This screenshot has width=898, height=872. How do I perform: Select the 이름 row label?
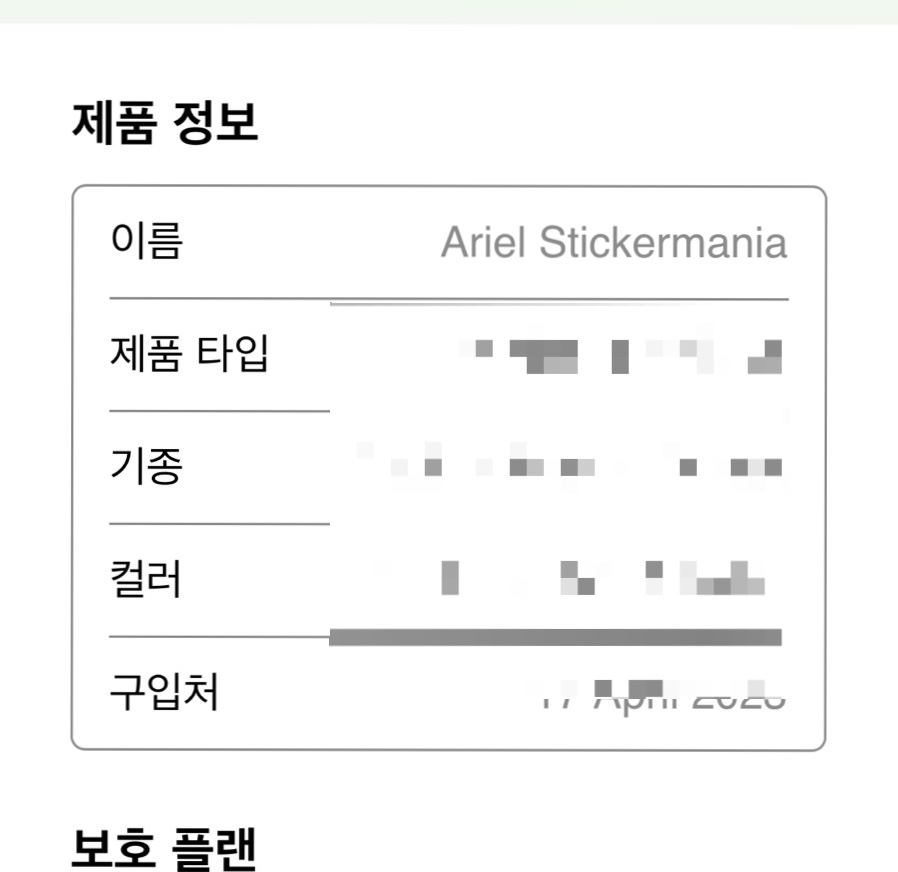click(x=147, y=241)
